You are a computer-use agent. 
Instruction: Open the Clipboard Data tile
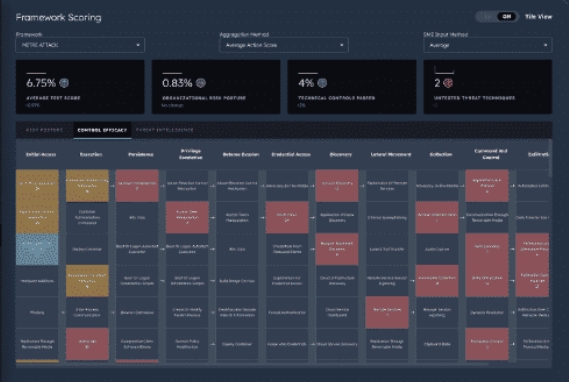point(437,344)
